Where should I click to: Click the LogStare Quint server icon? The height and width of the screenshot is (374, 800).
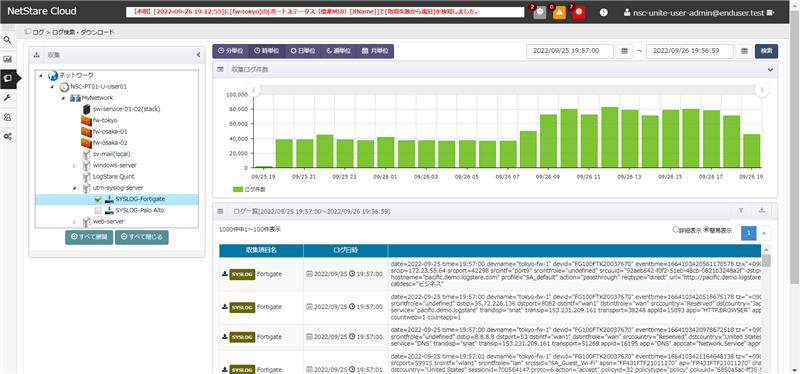[x=86, y=177]
